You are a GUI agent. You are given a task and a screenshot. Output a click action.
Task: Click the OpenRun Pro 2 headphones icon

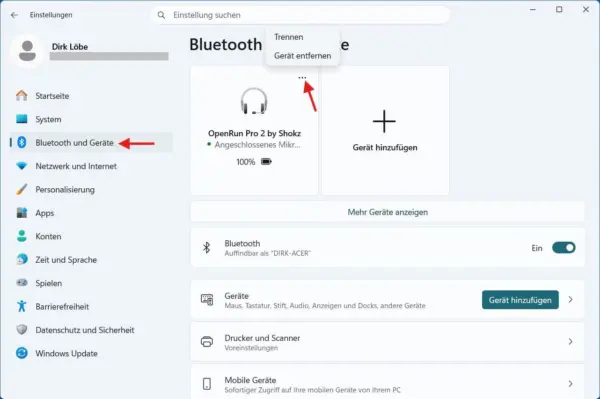[254, 101]
